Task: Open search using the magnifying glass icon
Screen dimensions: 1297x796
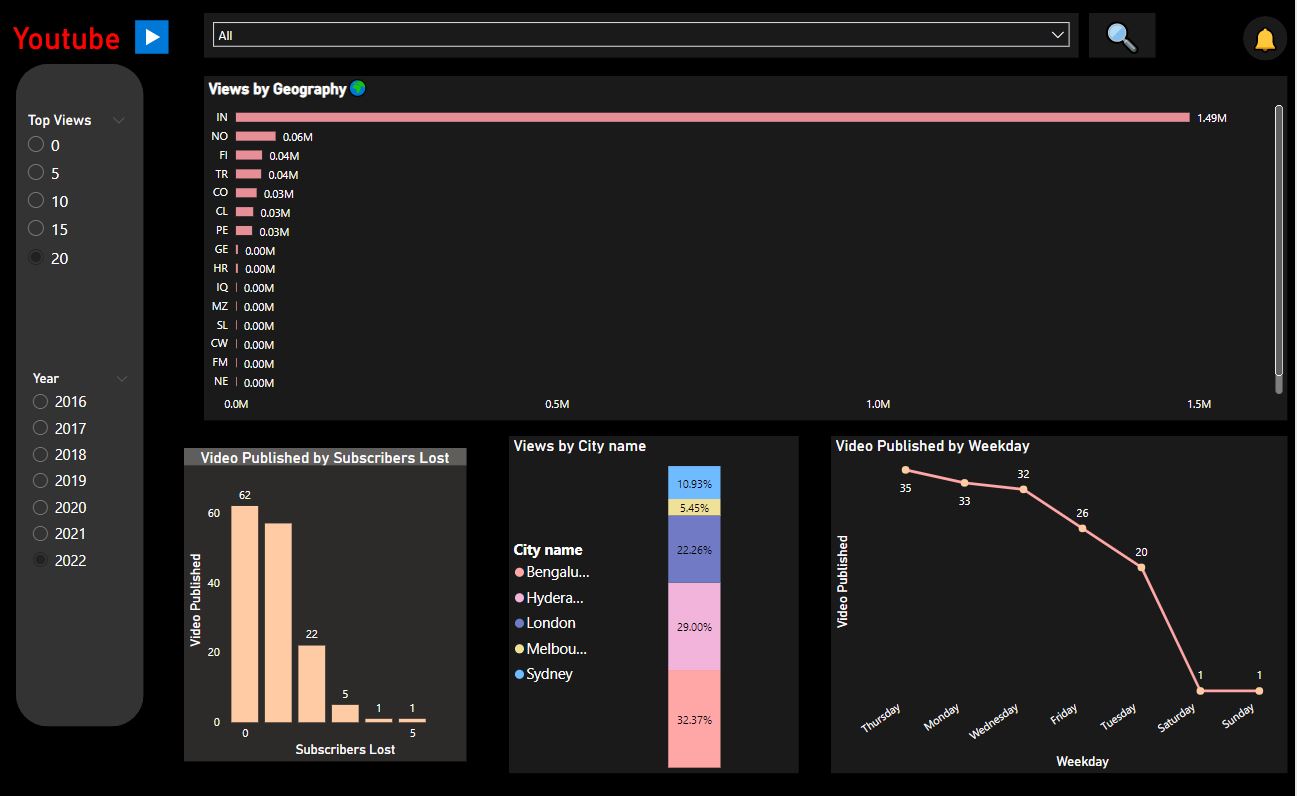Action: click(x=1121, y=35)
